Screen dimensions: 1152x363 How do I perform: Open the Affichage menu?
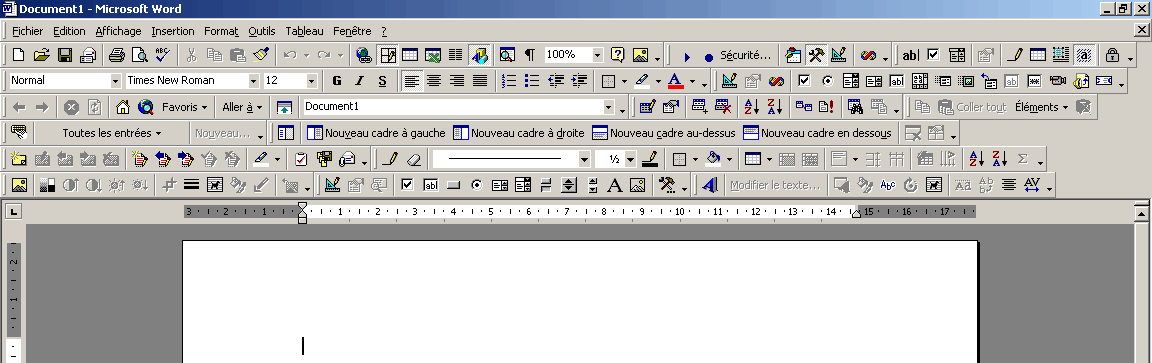click(118, 31)
